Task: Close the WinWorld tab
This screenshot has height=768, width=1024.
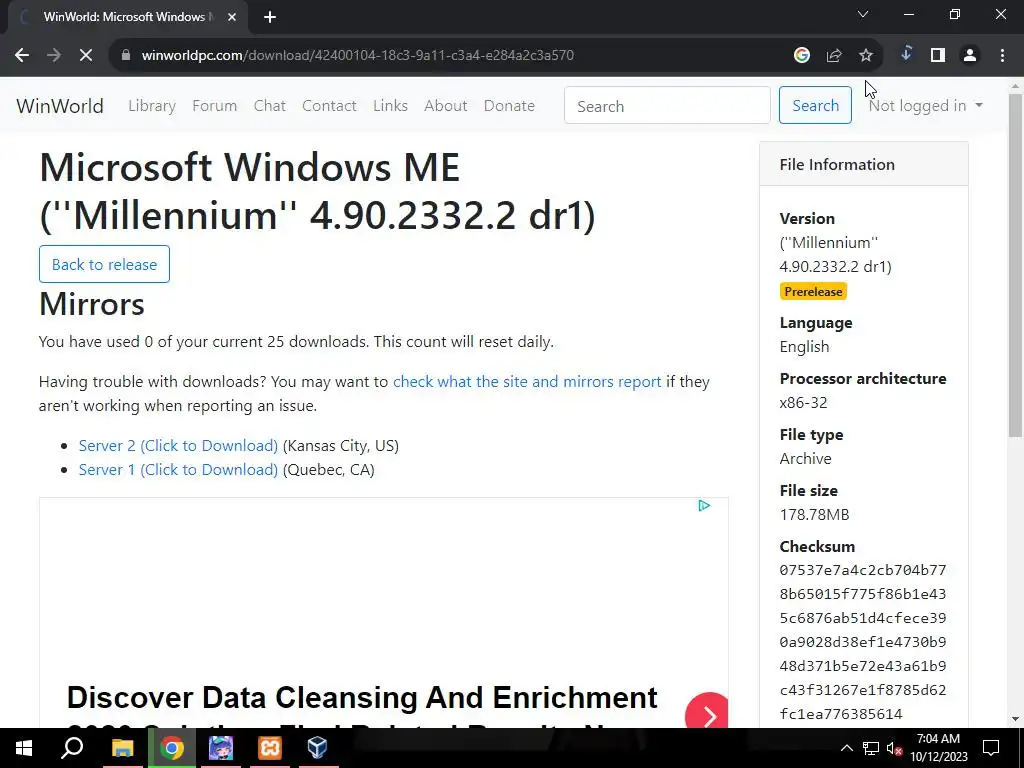Action: (232, 17)
